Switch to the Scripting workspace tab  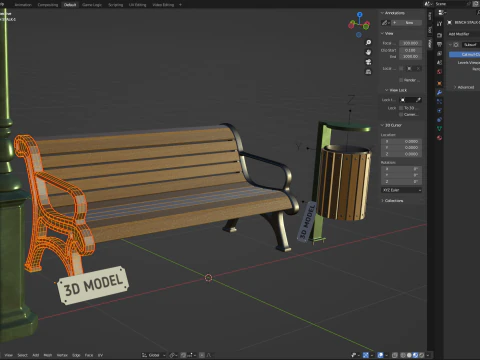(116, 5)
